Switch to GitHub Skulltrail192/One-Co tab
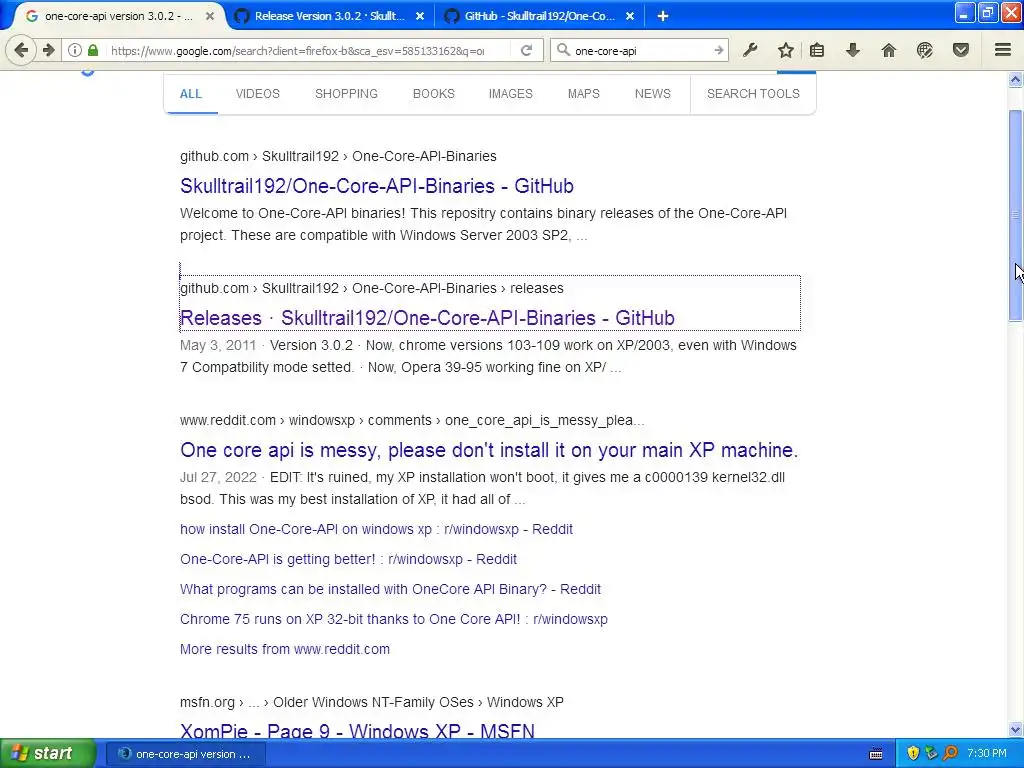The image size is (1024, 768). (539, 16)
